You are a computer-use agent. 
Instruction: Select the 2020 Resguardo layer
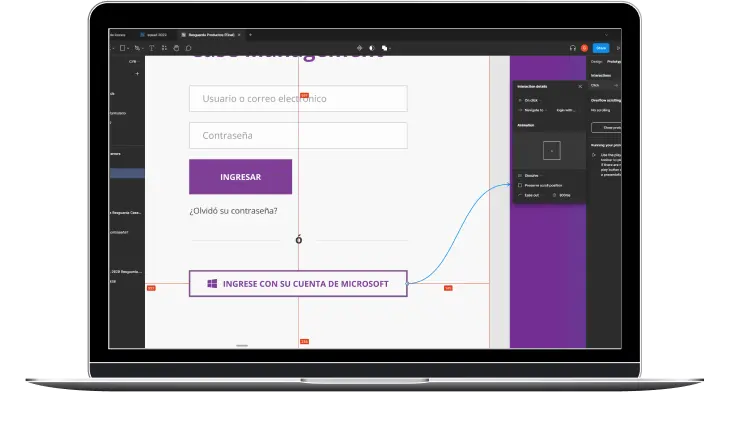point(126,271)
